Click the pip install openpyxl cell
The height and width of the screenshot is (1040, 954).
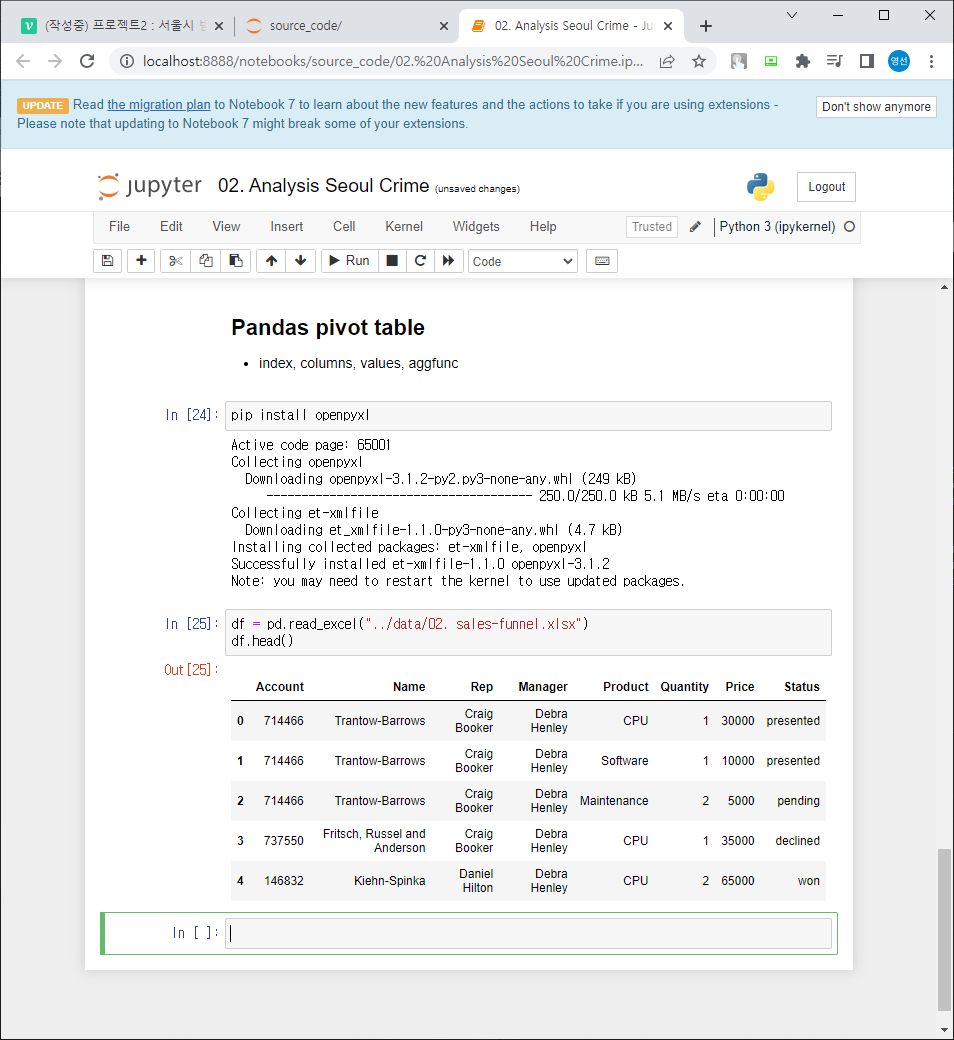[528, 416]
